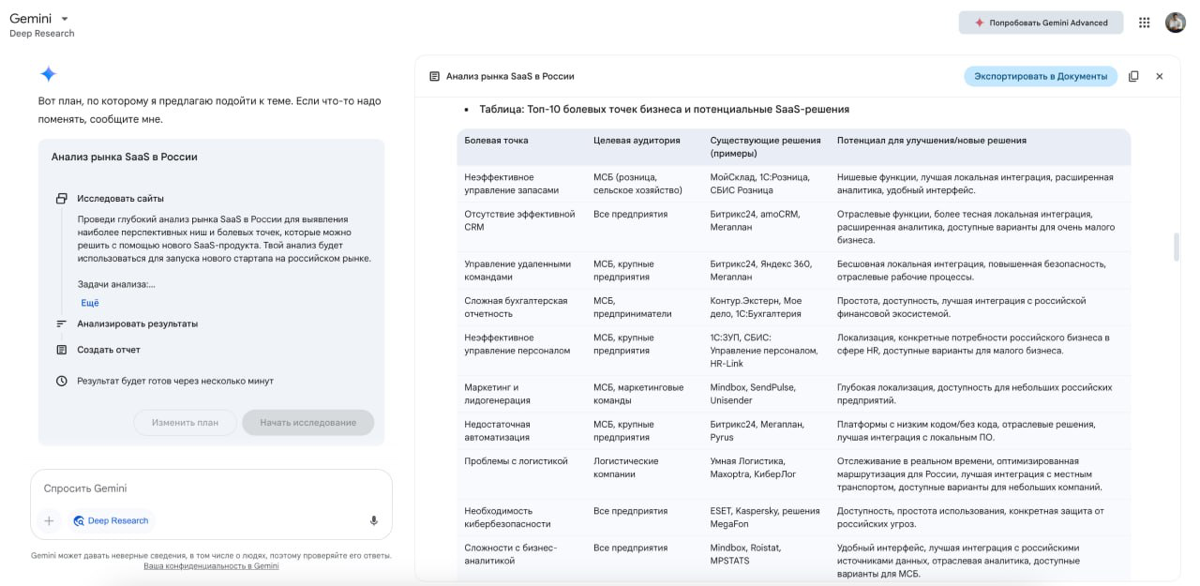The image size is (1200, 586).
Task: Click the plus attach icon
Action: click(49, 521)
